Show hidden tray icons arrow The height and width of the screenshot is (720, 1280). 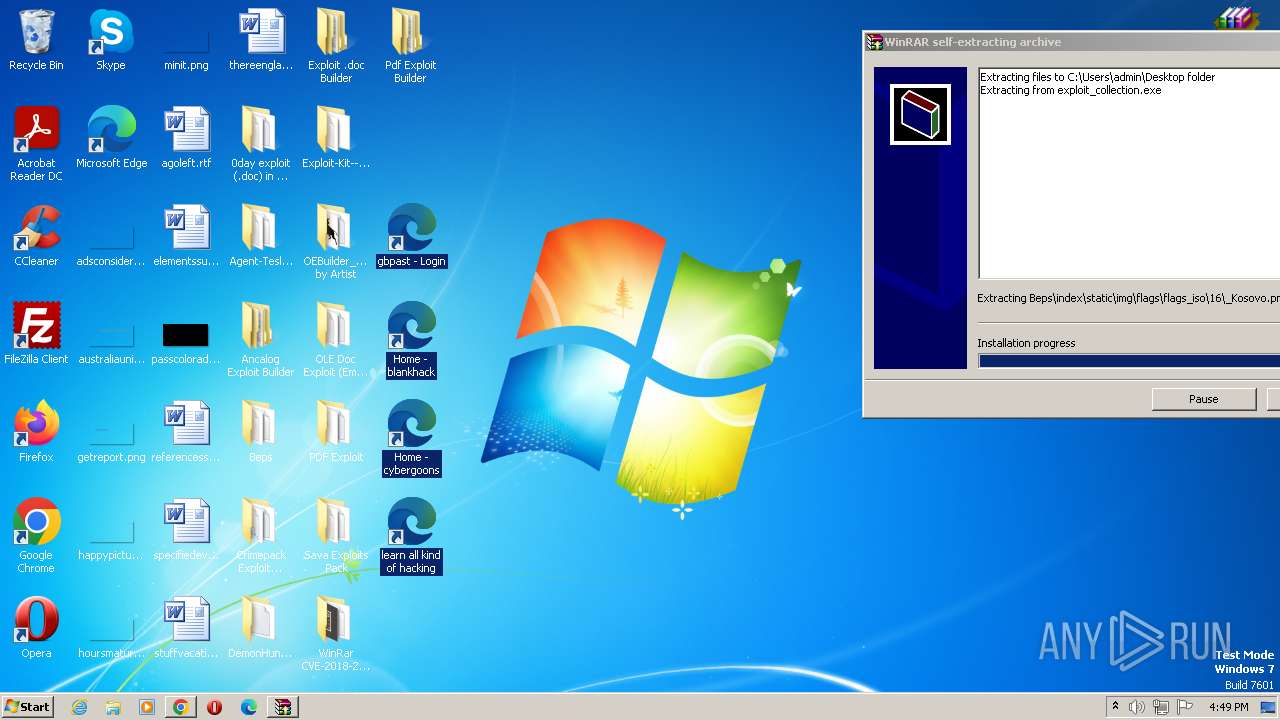tap(1115, 707)
